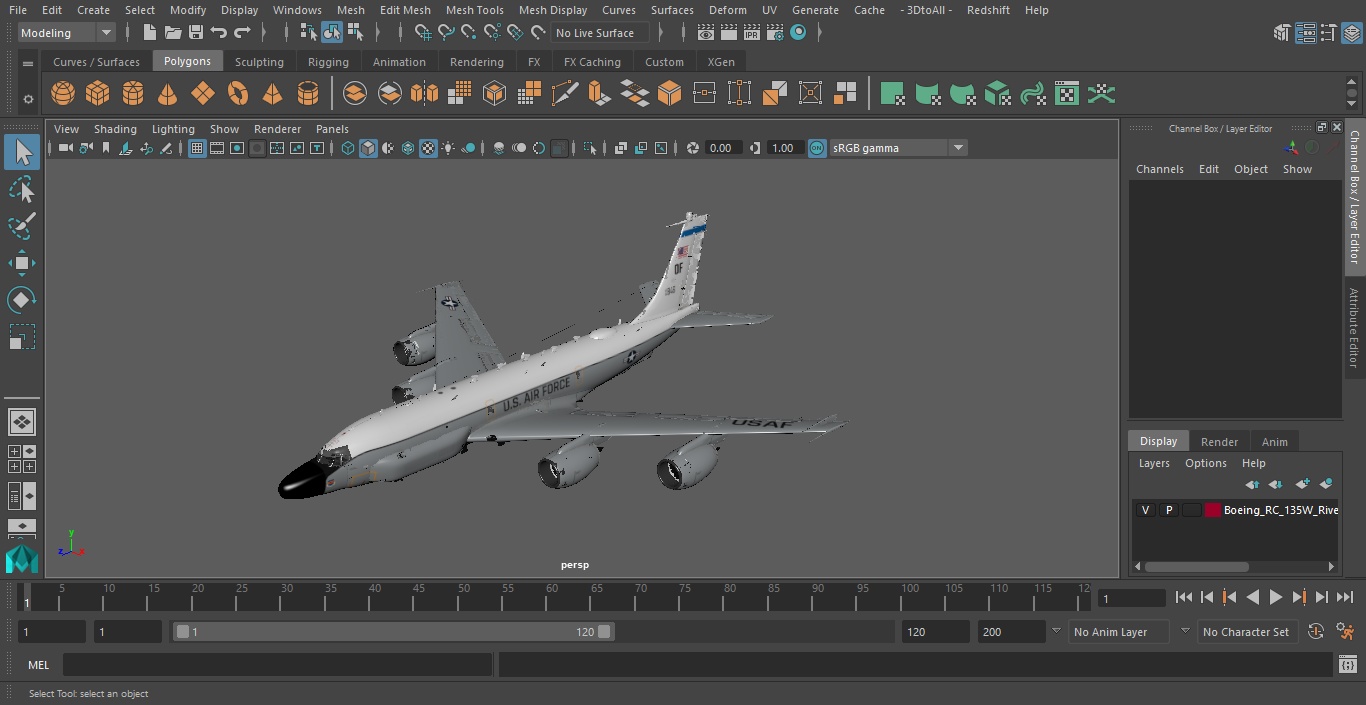Screen dimensions: 1366x705
Task: Click the No Live Surface field
Action: 600,33
